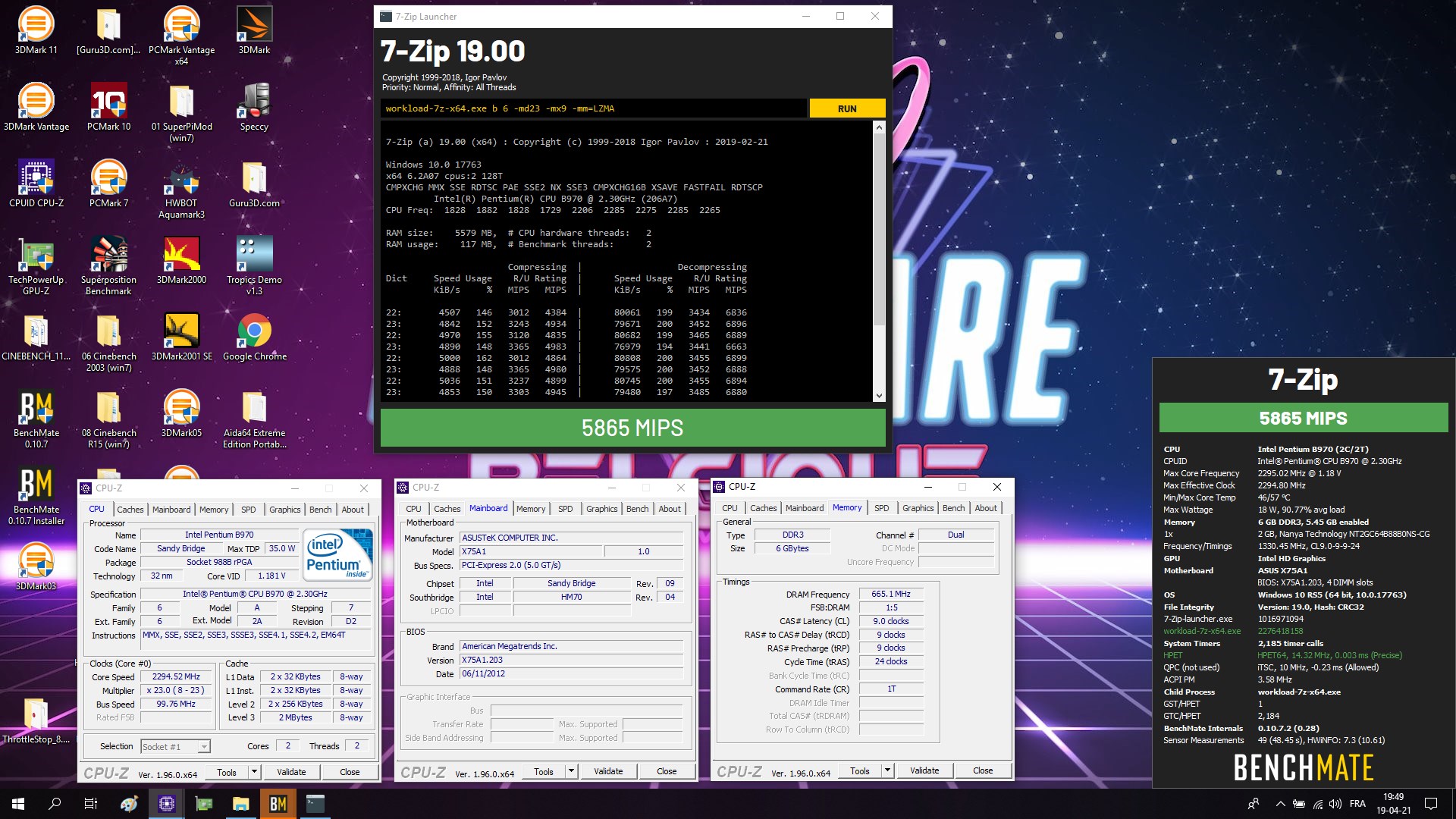Show hidden system tray icons
This screenshot has width=1456, height=819.
[1280, 804]
